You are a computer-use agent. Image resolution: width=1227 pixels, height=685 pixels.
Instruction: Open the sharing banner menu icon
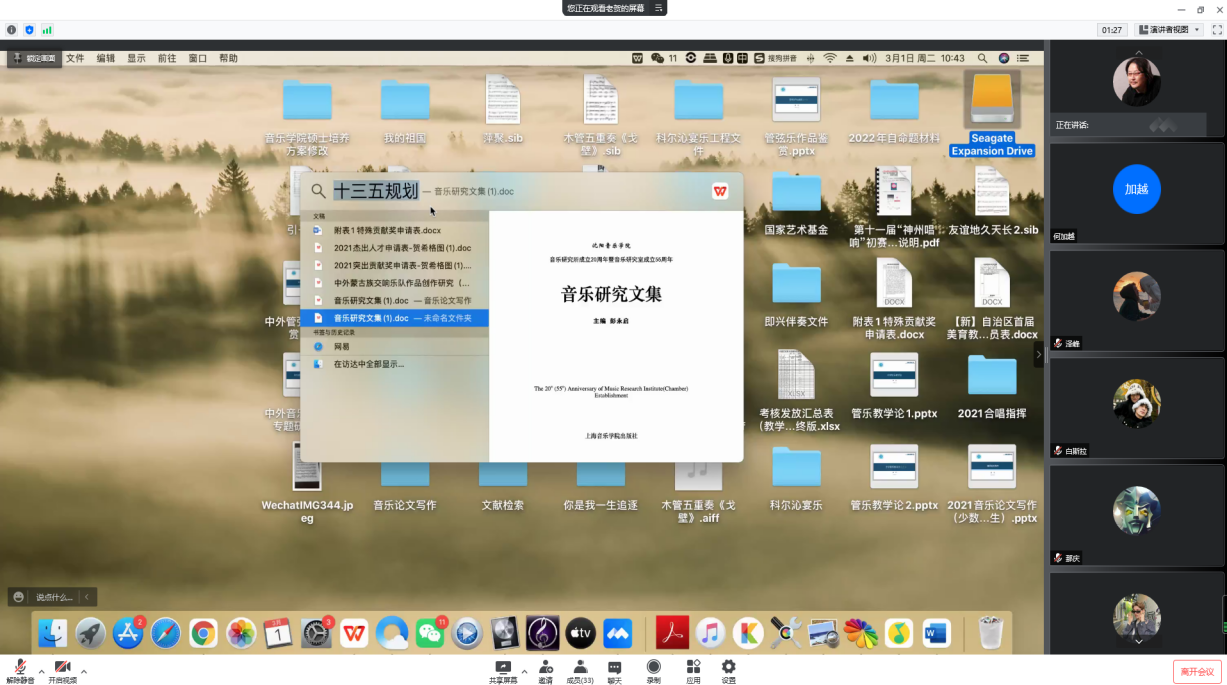click(658, 8)
